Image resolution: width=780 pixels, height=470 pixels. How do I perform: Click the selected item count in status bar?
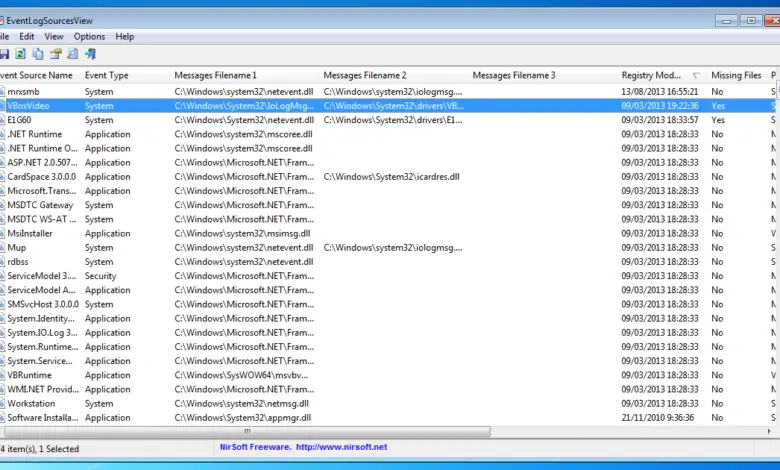[x=40, y=449]
